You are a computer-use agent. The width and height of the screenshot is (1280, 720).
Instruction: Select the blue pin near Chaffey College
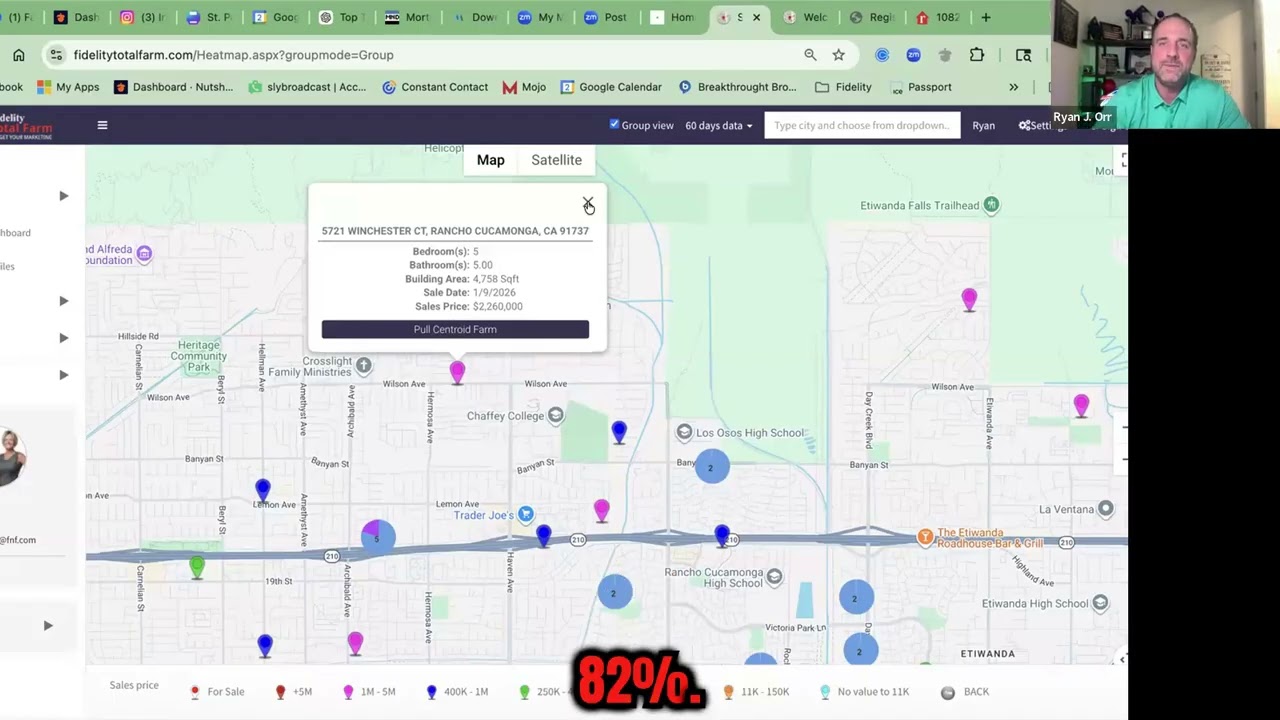click(619, 432)
